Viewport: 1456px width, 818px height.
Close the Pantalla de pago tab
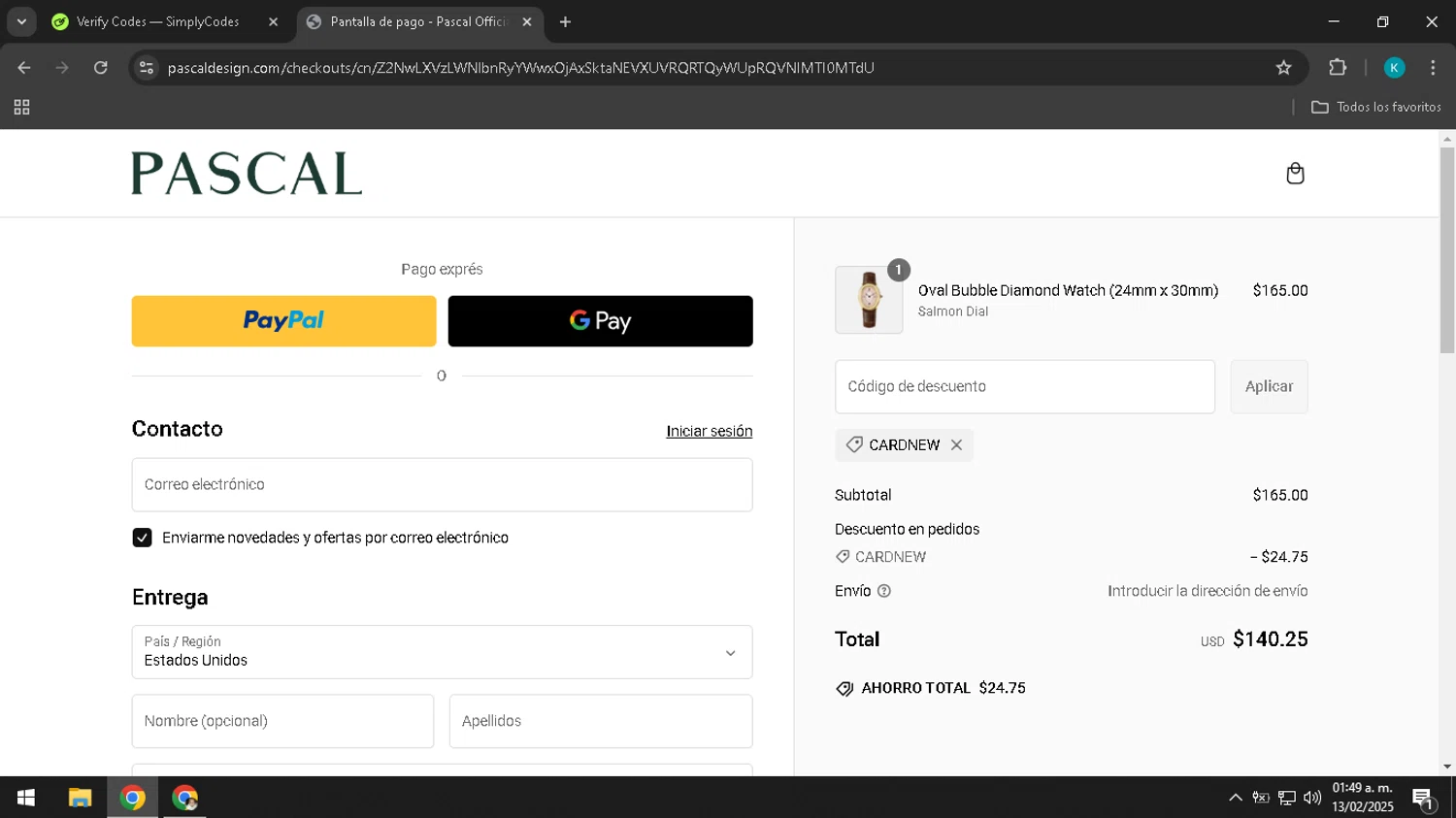click(527, 21)
